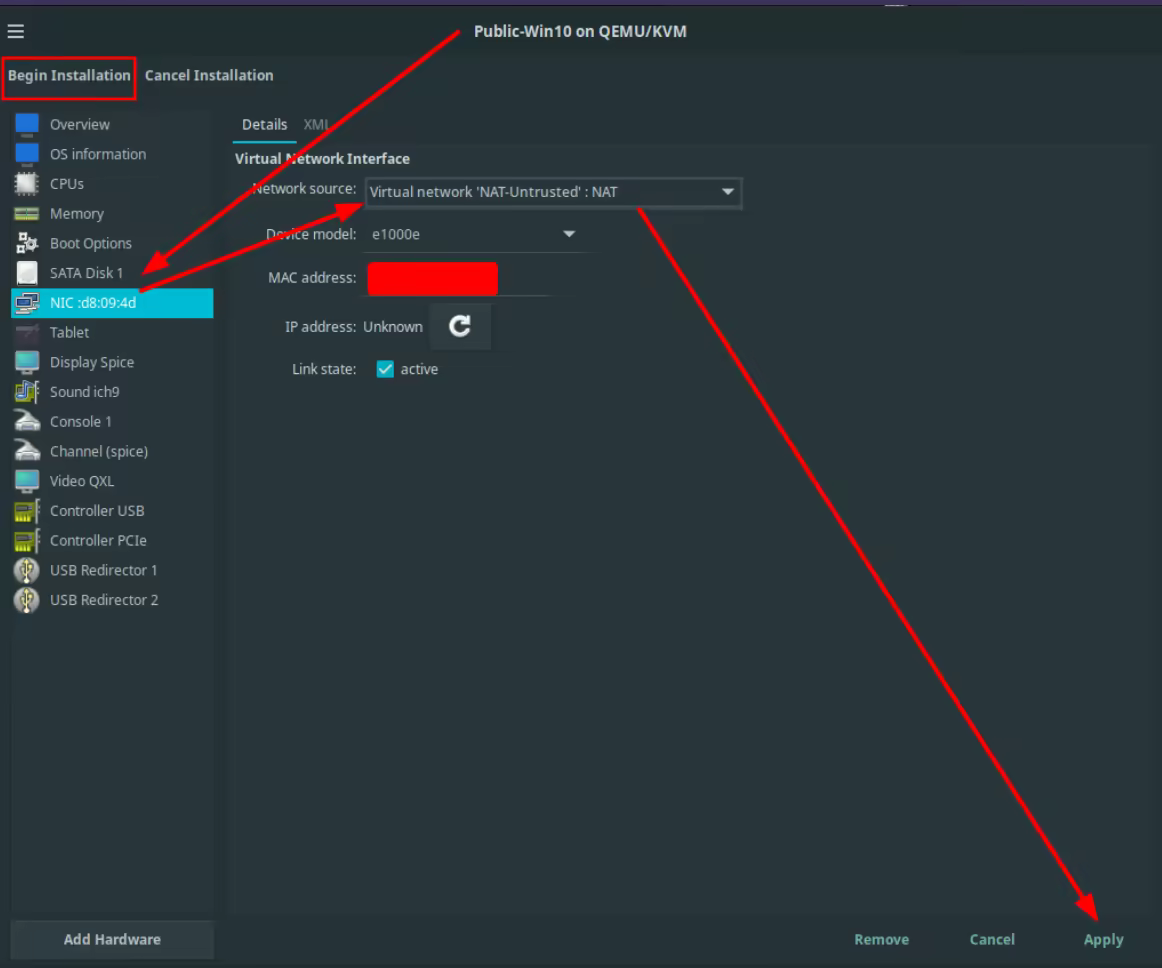
Task: Click Begin Installation
Action: coord(69,76)
